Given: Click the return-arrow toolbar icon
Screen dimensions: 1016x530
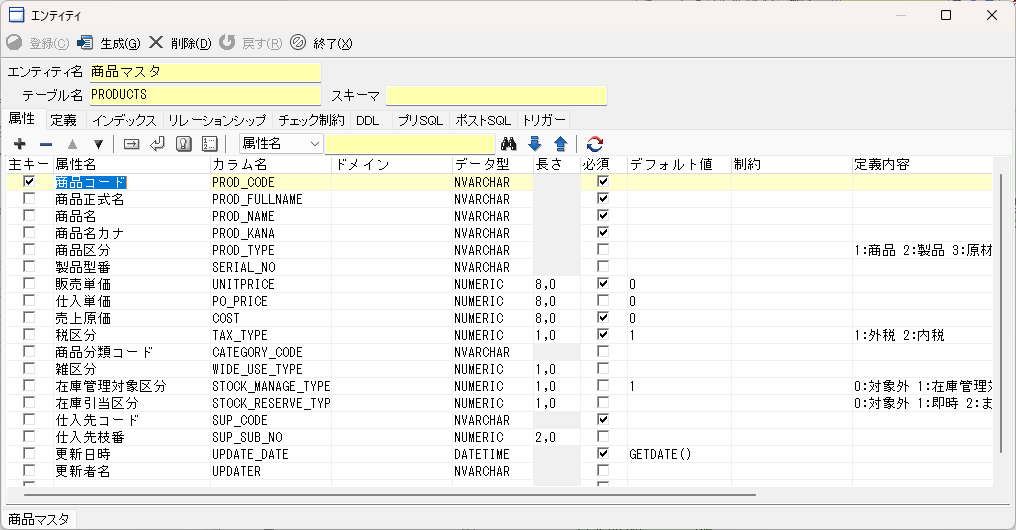Looking at the screenshot, I should tap(157, 144).
